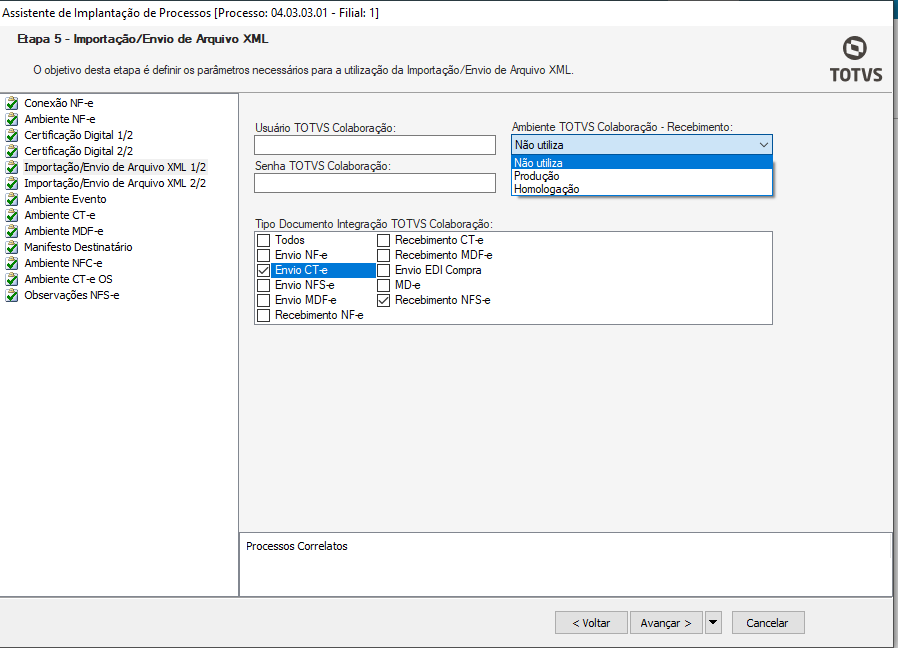Click the Processos Correlatos label
The height and width of the screenshot is (648, 898).
coord(297,546)
